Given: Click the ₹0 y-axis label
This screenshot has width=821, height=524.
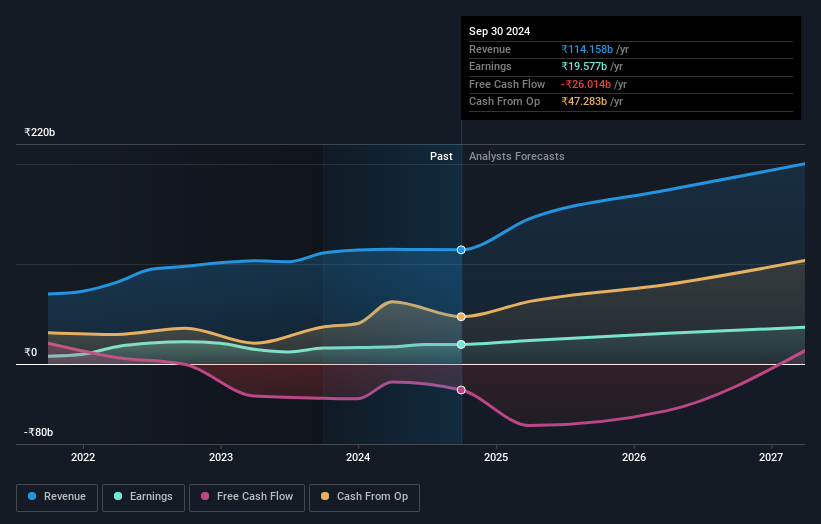Looking at the screenshot, I should tap(31, 352).
